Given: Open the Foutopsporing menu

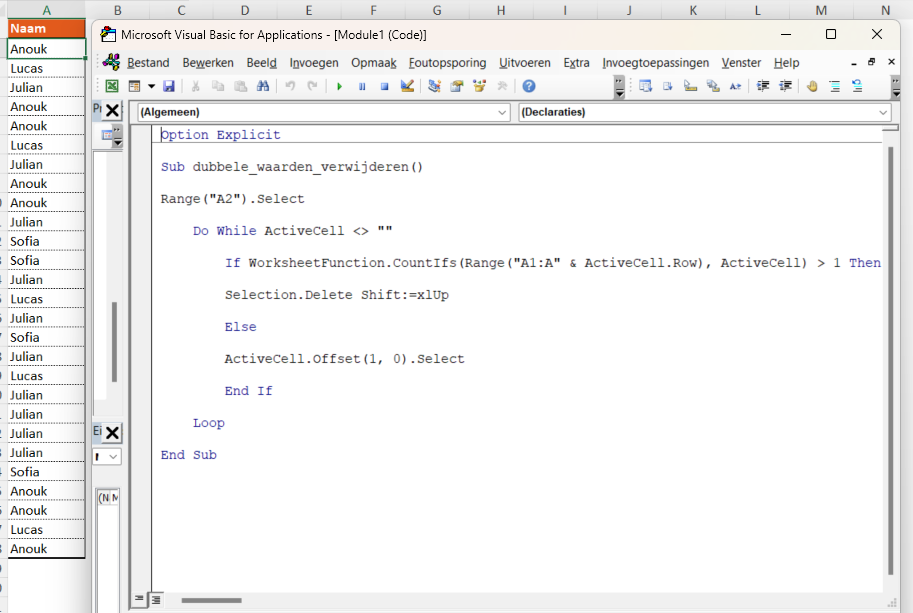Looking at the screenshot, I should tap(447, 63).
